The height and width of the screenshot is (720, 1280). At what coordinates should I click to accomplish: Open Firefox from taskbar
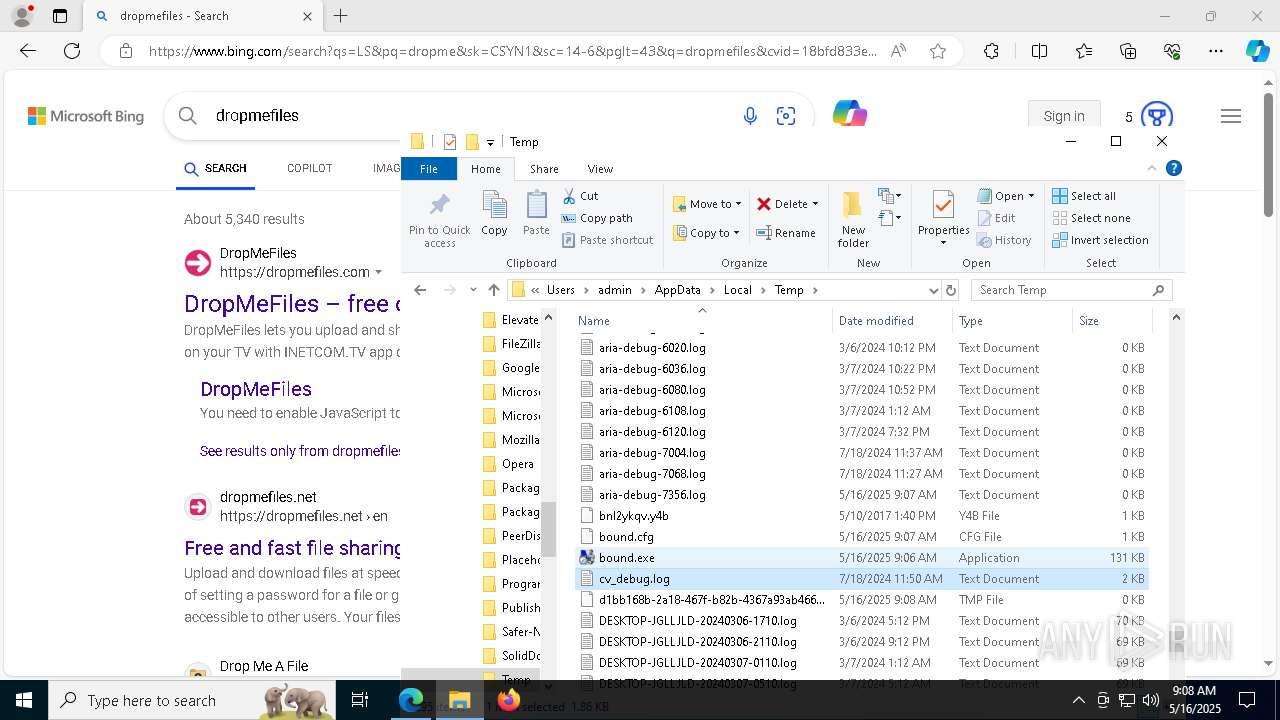pos(509,700)
